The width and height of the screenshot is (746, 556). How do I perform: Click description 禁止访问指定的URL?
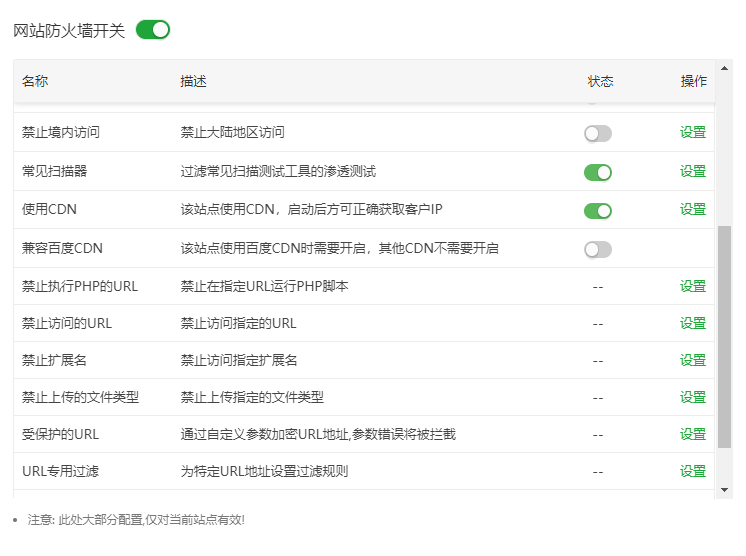tap(238, 323)
